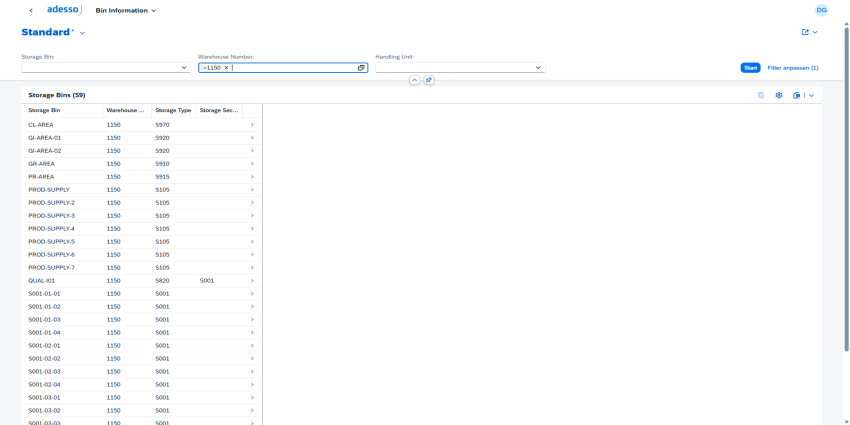This screenshot has width=850, height=425.
Task: Click the pin filter bar icon
Action: pos(429,80)
